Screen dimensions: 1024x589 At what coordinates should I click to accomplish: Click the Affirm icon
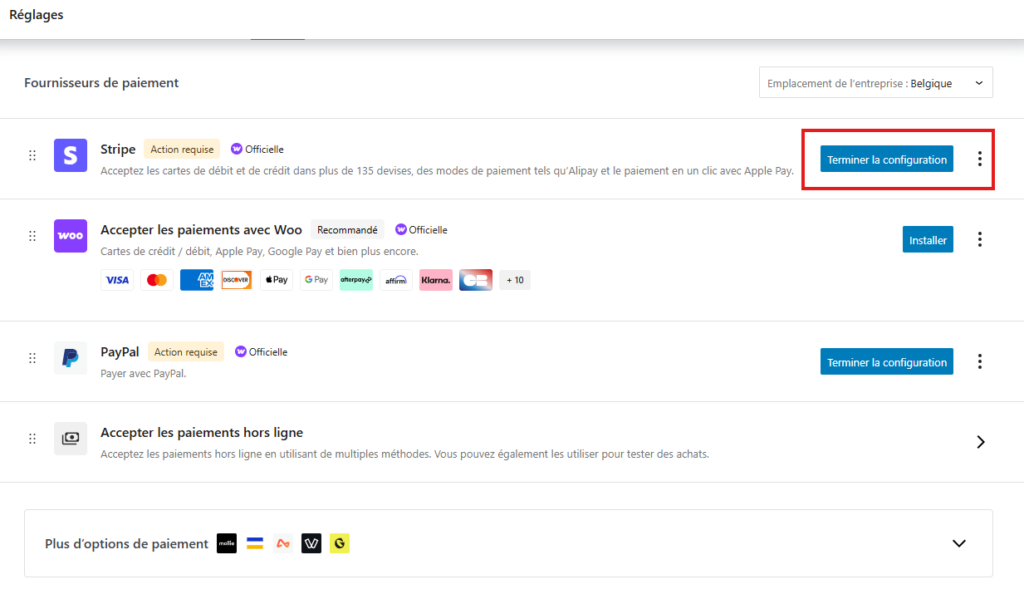click(x=396, y=280)
